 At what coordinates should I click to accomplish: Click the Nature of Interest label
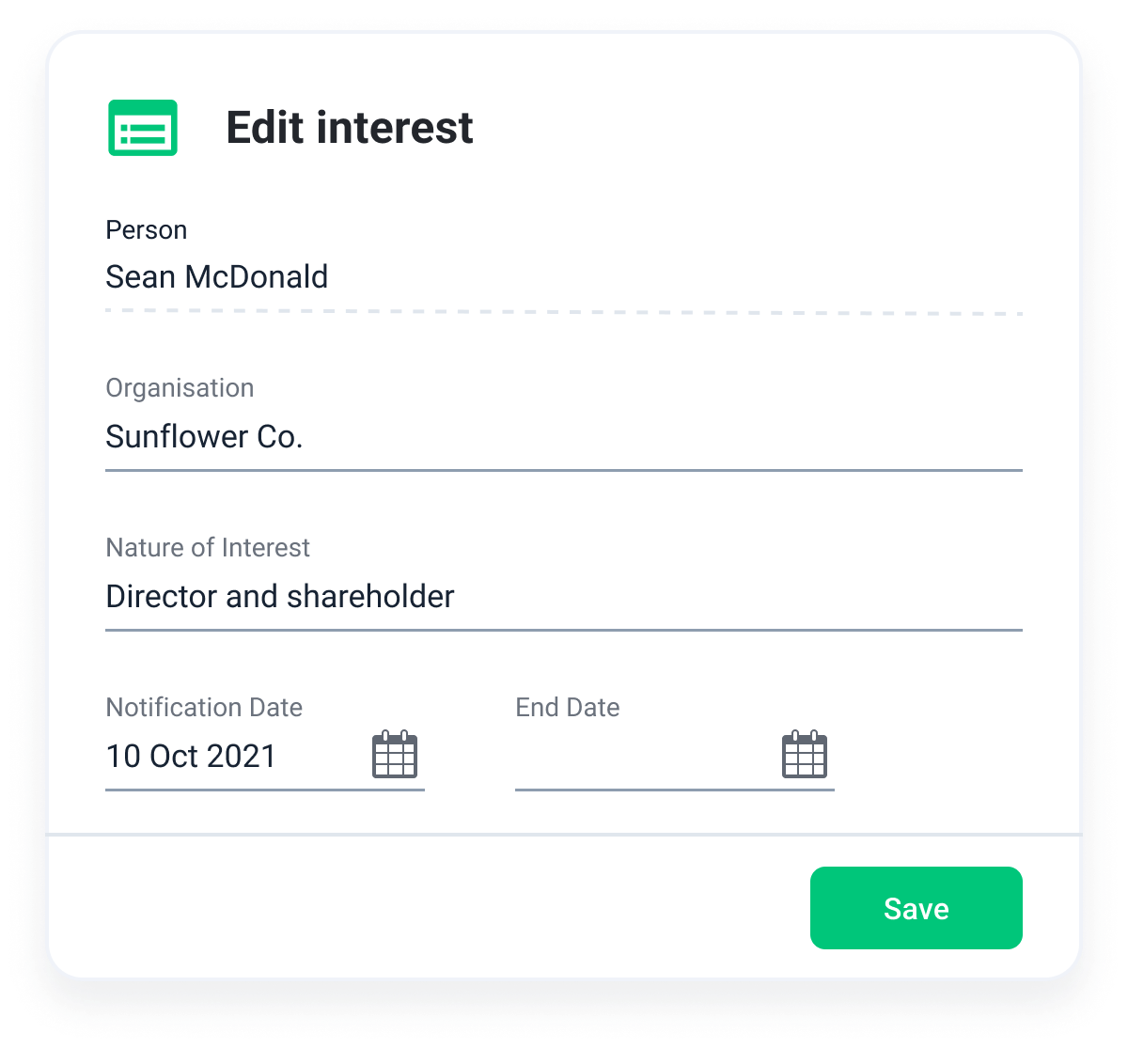[x=208, y=547]
